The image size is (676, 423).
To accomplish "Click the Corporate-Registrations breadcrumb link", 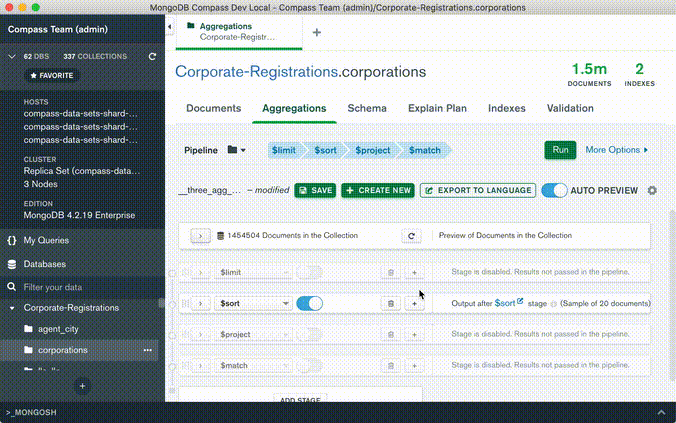I will (256, 72).
